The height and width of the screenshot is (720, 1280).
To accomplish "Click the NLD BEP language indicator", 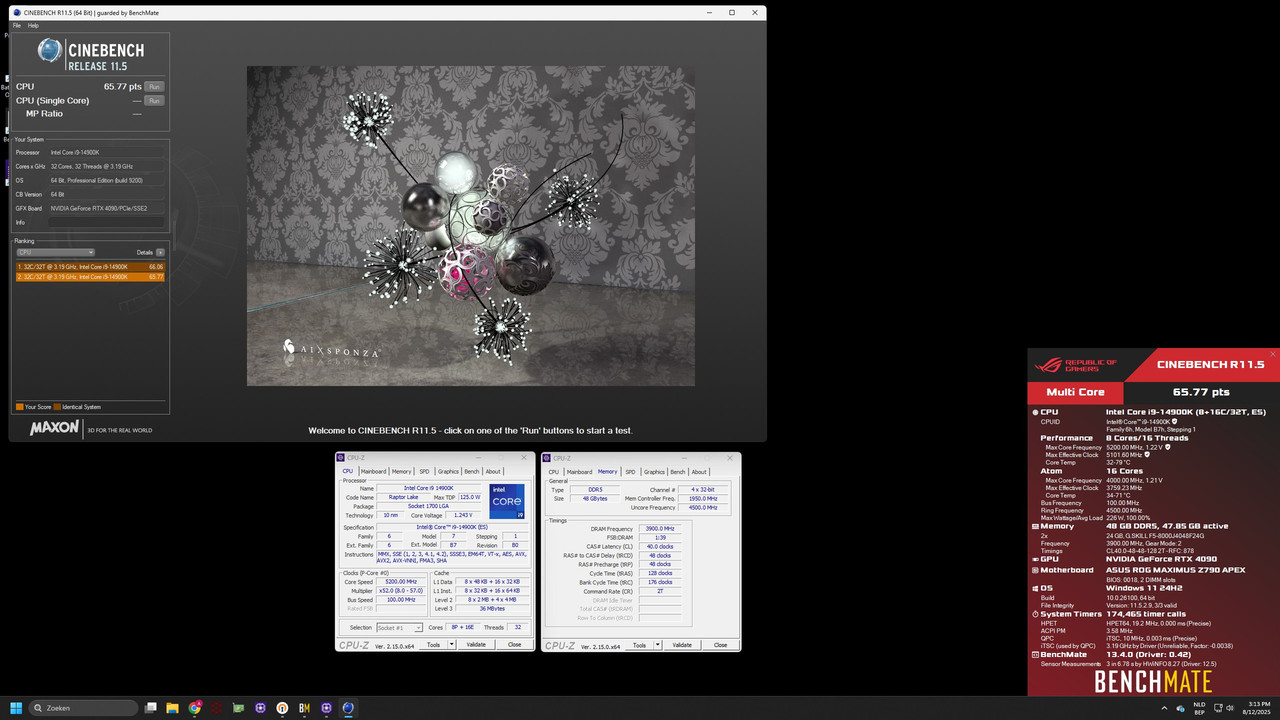I will click(1199, 708).
